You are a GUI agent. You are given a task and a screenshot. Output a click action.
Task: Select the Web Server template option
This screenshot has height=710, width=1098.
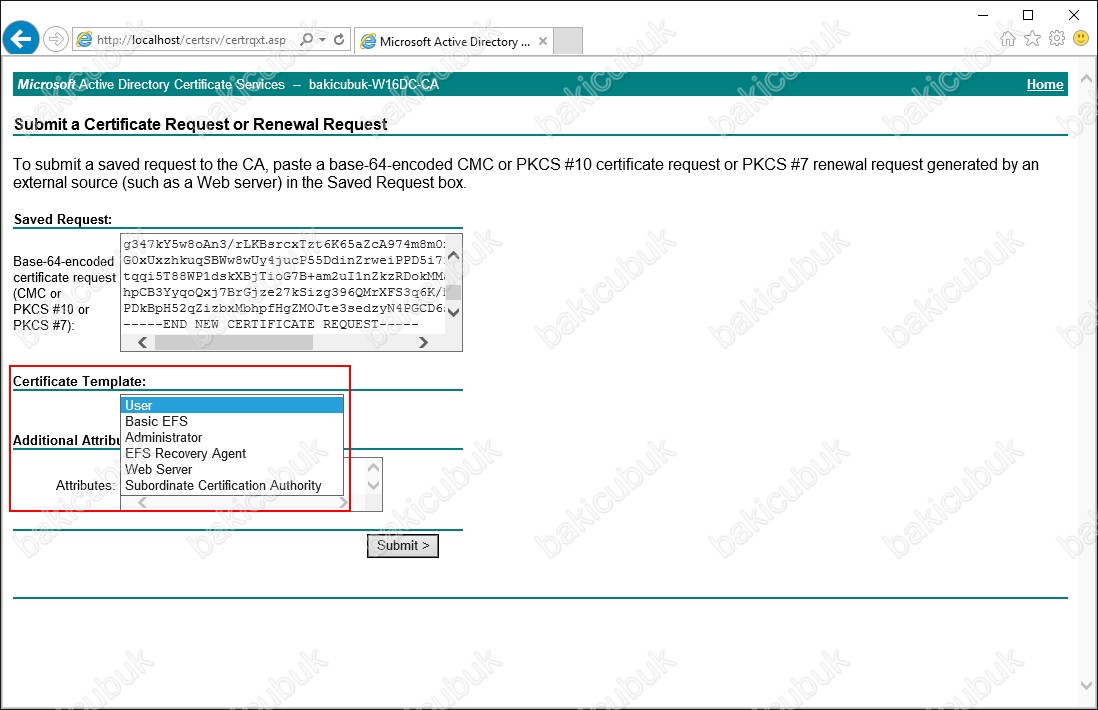coord(232,470)
